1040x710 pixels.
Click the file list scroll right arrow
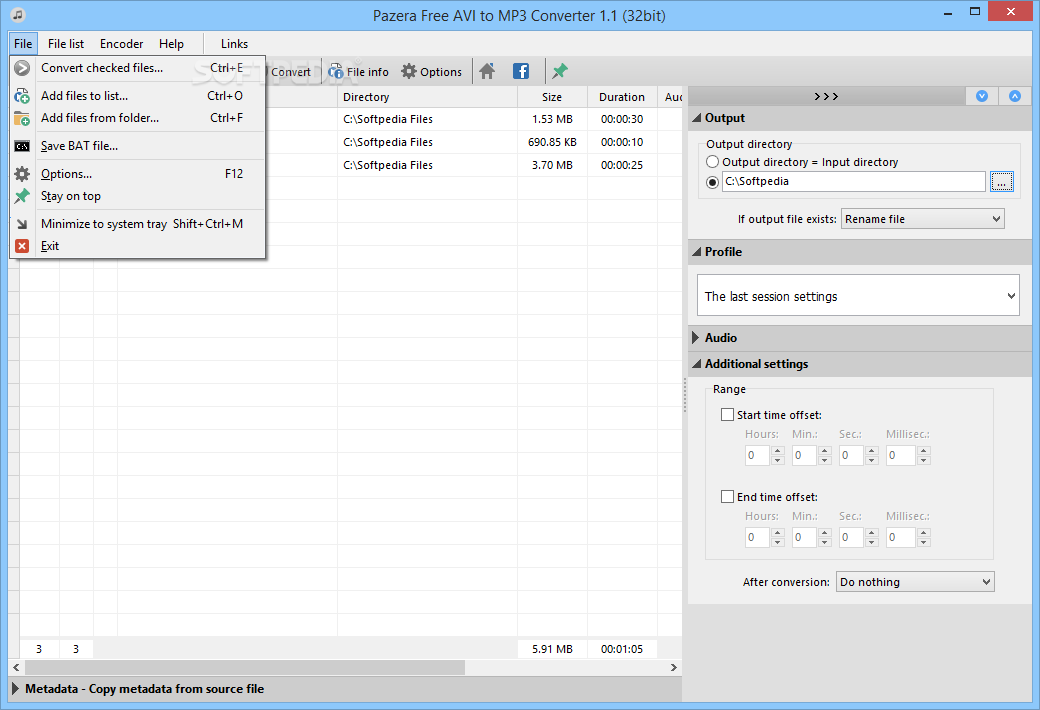[673, 668]
